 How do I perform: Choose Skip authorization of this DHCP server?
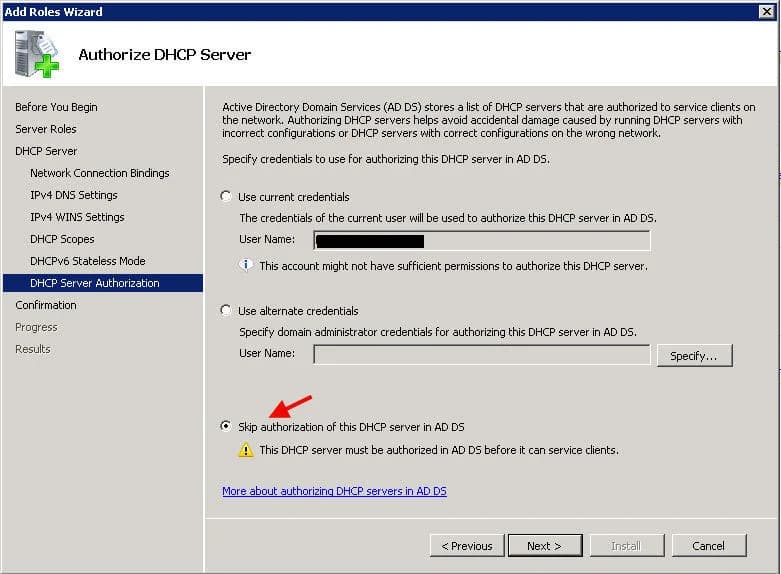(226, 426)
